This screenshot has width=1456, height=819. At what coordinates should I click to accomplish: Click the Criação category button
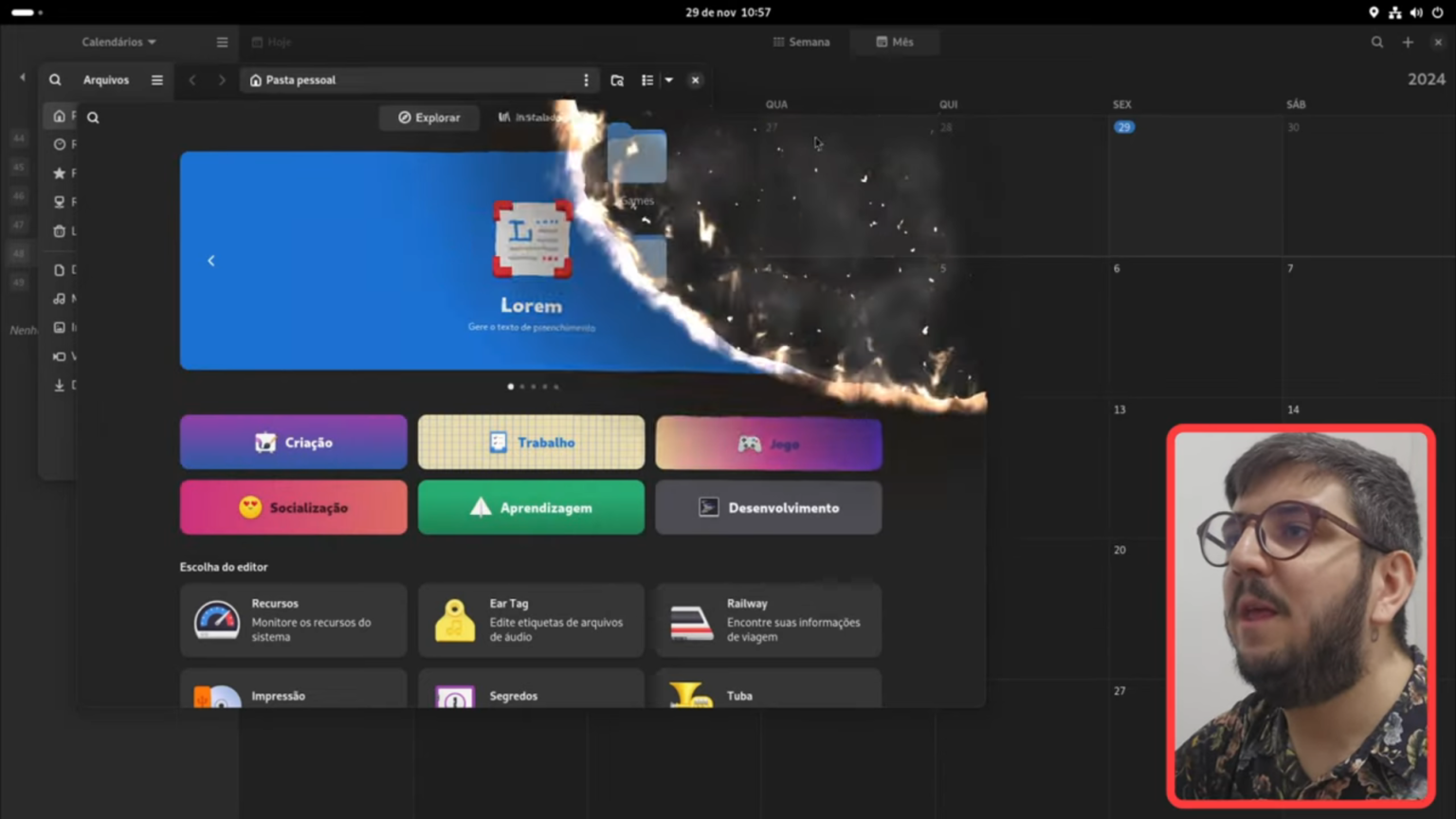[293, 442]
